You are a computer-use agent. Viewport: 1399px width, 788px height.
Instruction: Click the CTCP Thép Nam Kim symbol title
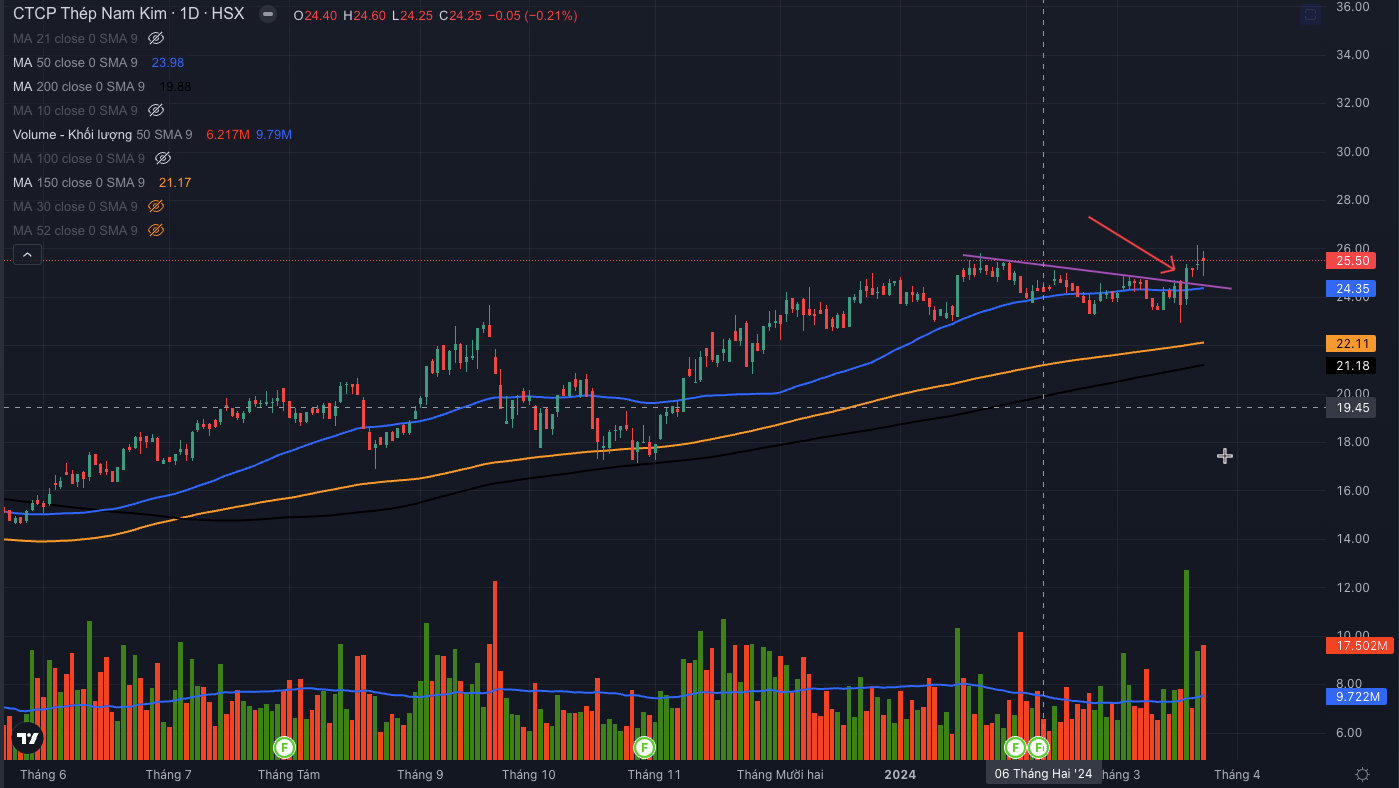(89, 15)
